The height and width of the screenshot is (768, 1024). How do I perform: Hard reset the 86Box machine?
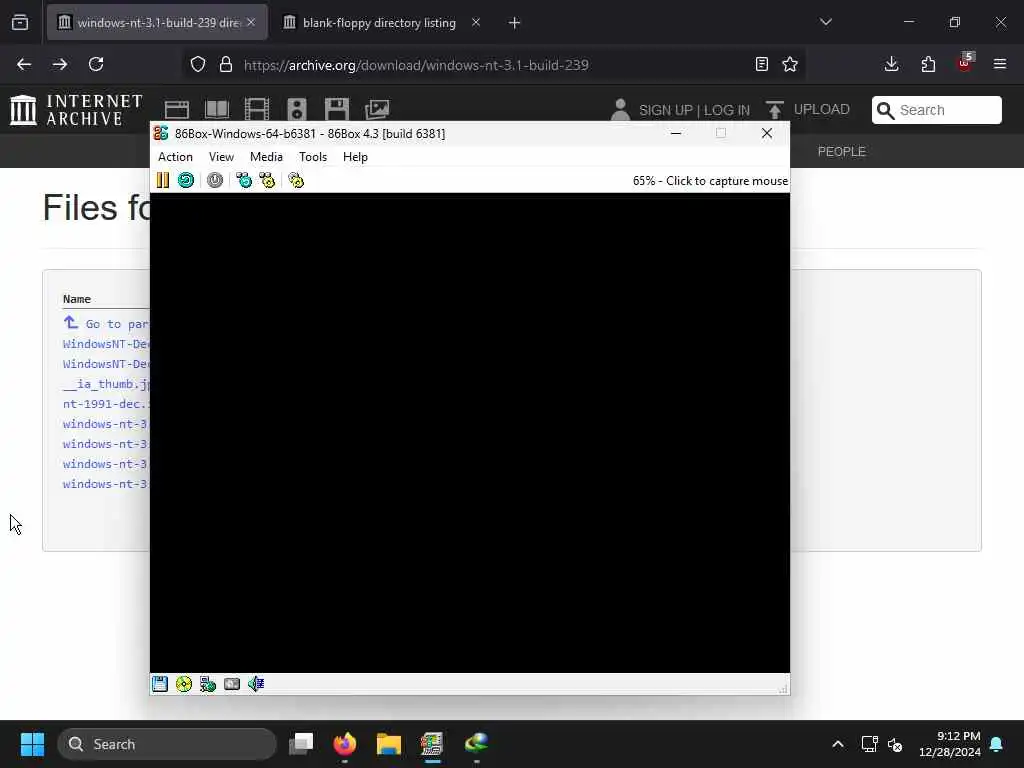click(x=186, y=180)
